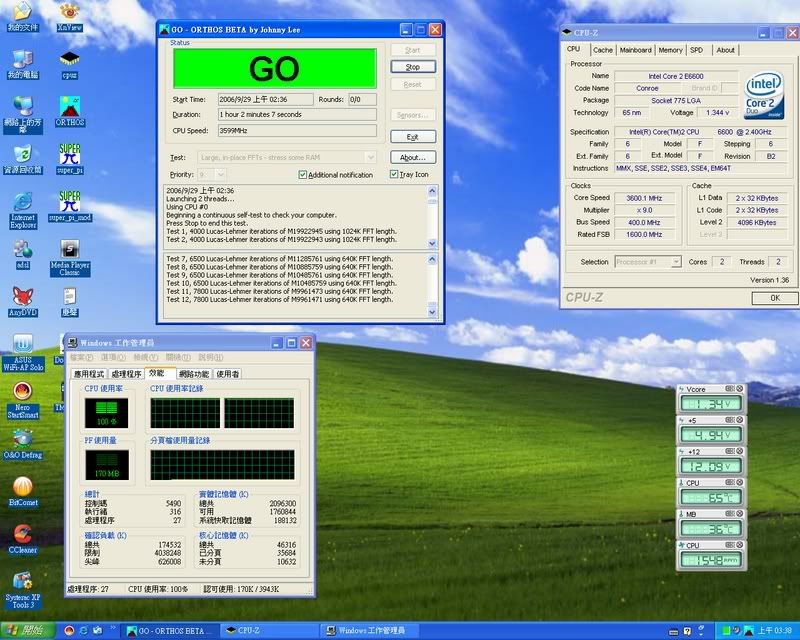Click the ORTHOS tray icon in system tray
Image resolution: width=800 pixels, height=640 pixels.
point(748,631)
